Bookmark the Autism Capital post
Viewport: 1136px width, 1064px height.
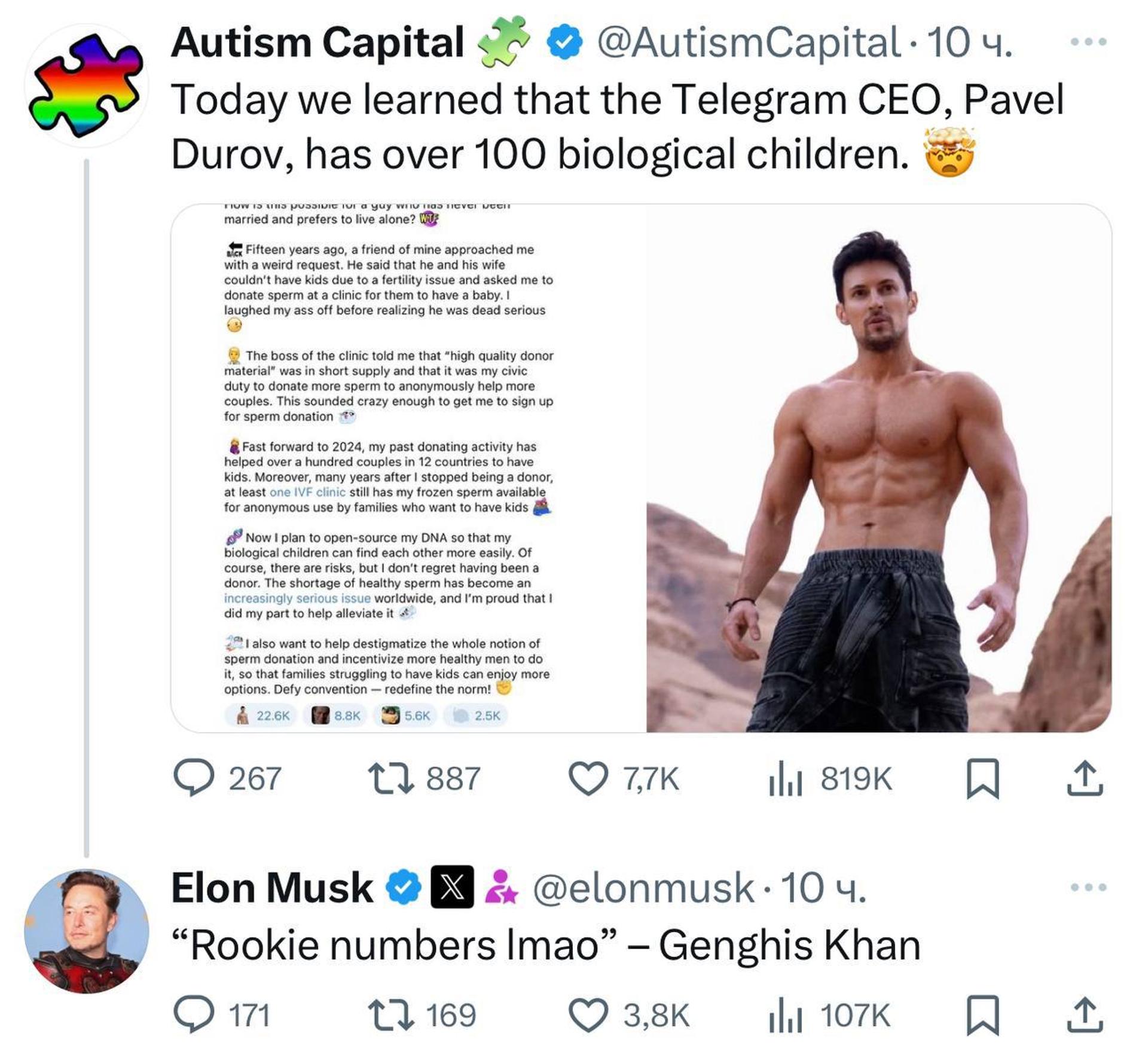click(982, 778)
